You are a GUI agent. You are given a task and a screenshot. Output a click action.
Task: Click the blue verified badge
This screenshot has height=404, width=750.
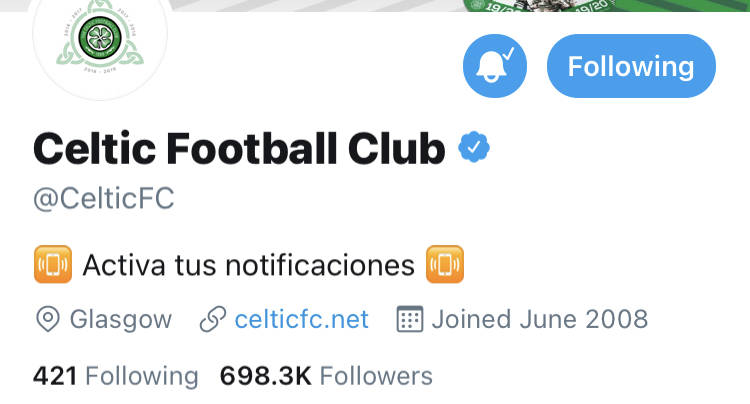tap(473, 148)
